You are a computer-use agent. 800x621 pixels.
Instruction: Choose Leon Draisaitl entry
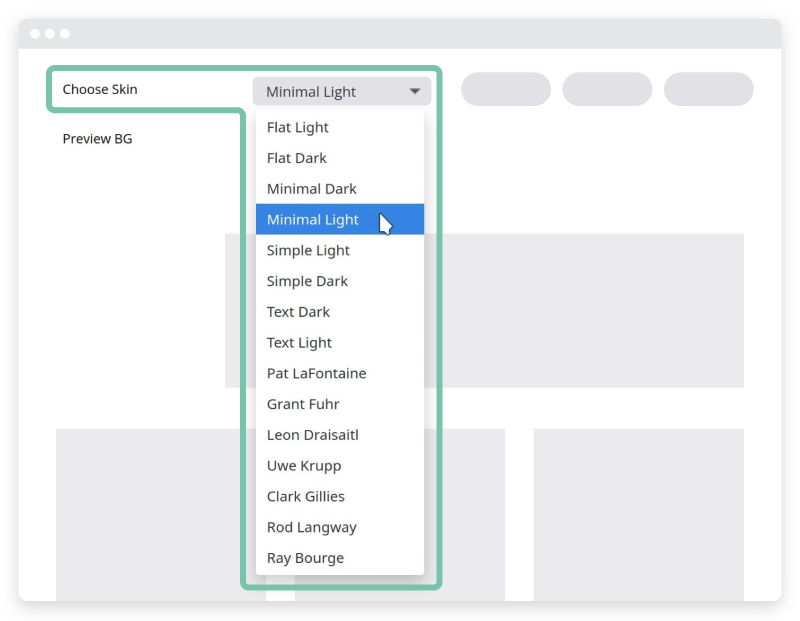pos(340,434)
